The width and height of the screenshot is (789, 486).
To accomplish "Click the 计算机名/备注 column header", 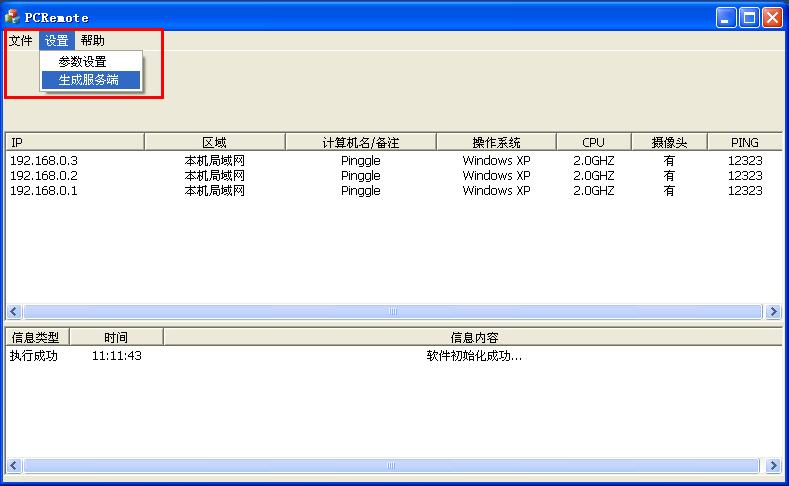I will tap(361, 142).
